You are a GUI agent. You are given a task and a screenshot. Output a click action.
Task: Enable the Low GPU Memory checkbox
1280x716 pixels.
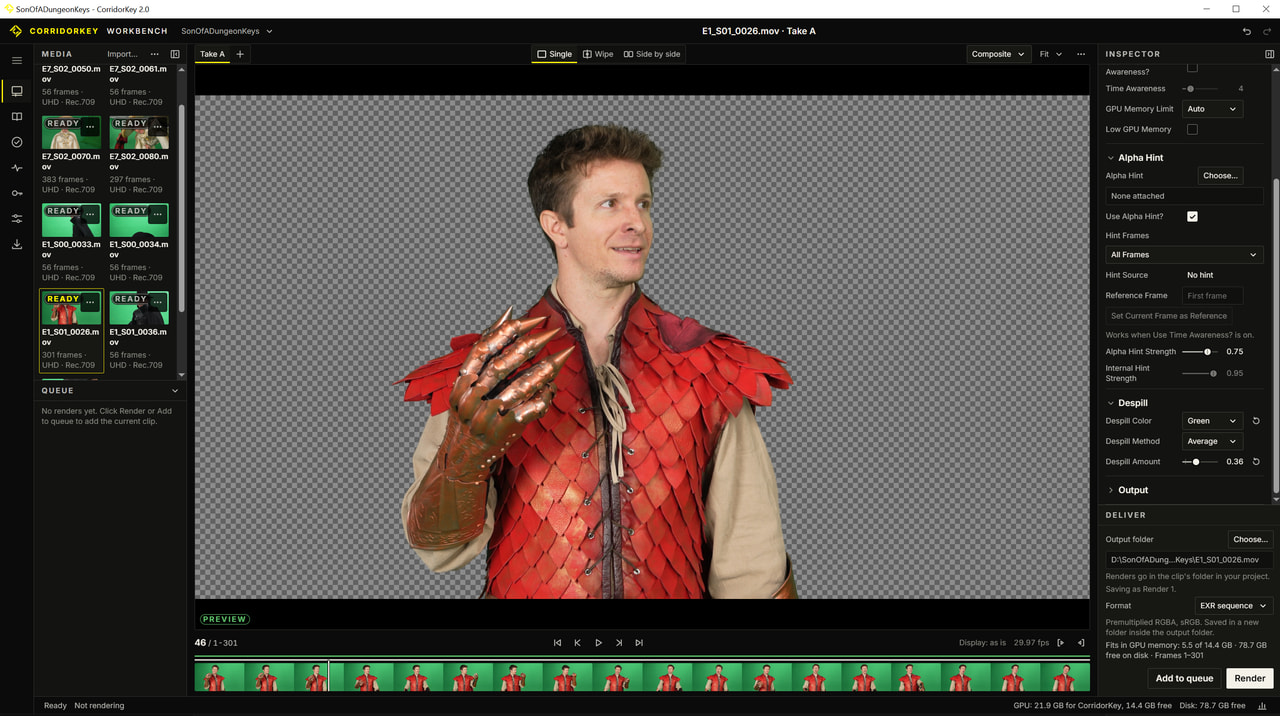1192,129
